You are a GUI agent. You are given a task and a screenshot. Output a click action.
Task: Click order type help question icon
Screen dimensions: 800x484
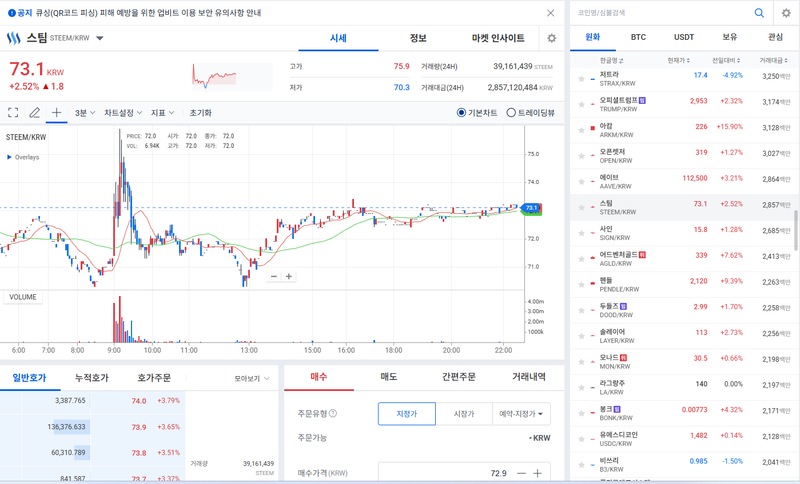(x=333, y=414)
